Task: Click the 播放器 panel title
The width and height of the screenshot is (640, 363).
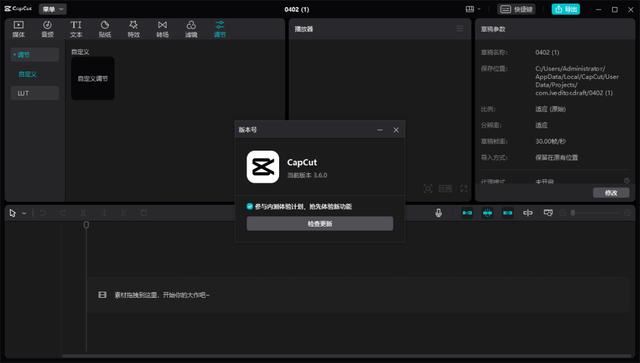Action: pyautogui.click(x=304, y=29)
